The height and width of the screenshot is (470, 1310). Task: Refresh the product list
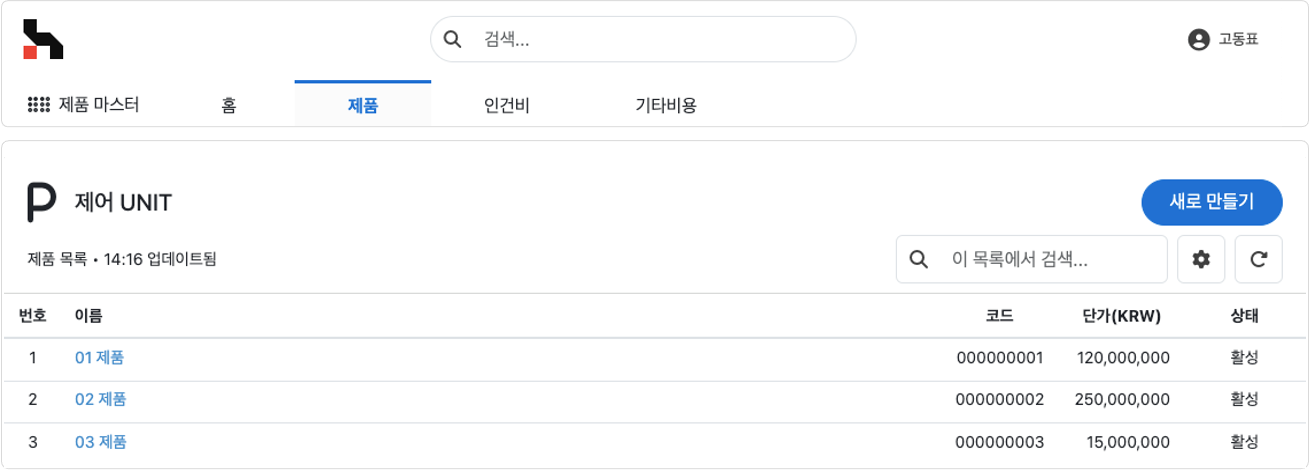pyautogui.click(x=1259, y=260)
